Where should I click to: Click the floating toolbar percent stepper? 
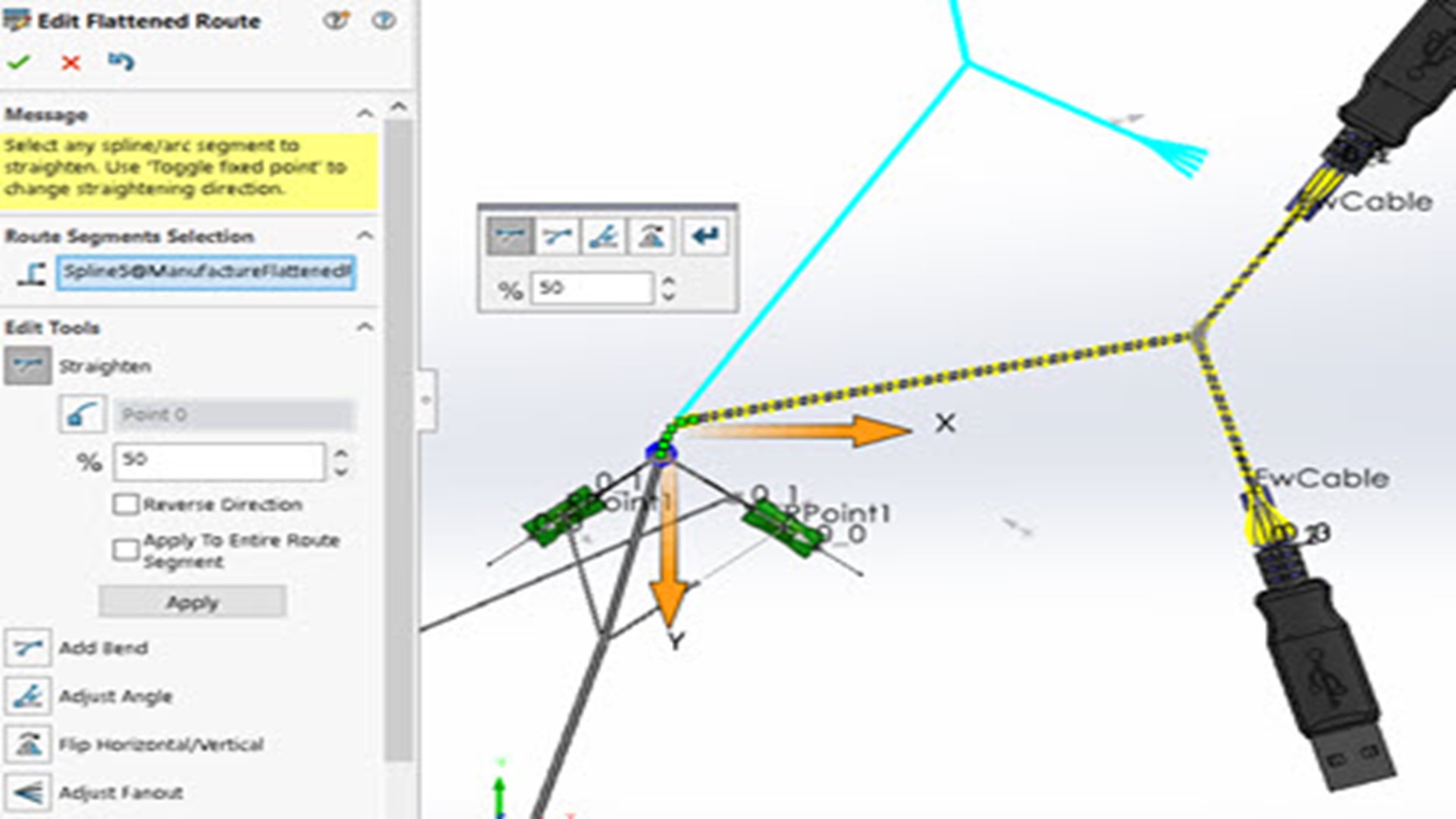click(668, 288)
